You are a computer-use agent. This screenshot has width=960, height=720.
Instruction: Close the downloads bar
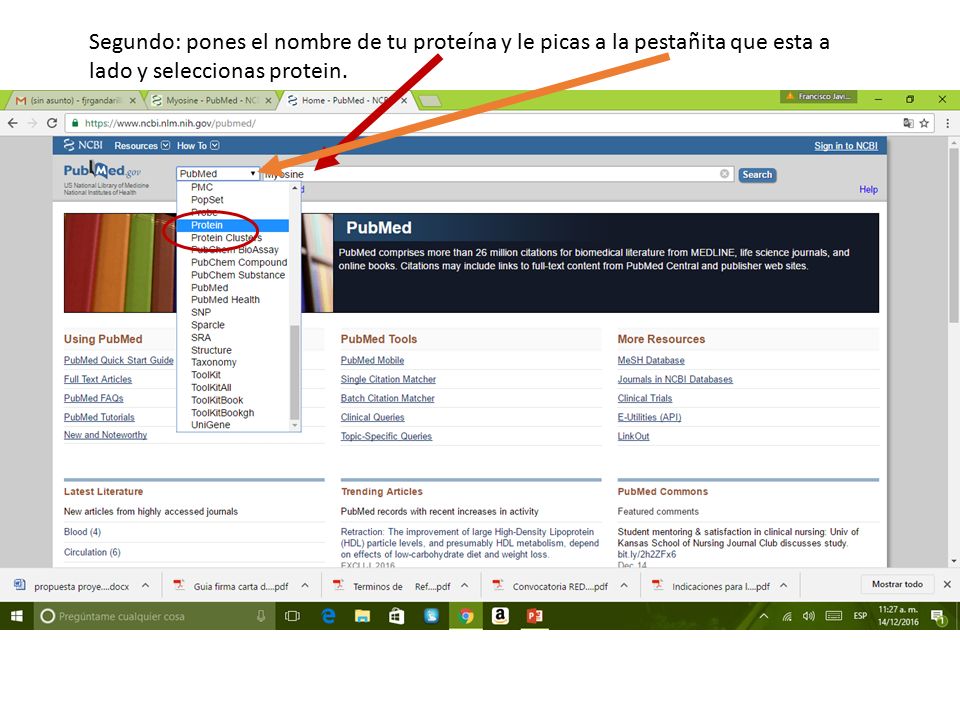(947, 584)
